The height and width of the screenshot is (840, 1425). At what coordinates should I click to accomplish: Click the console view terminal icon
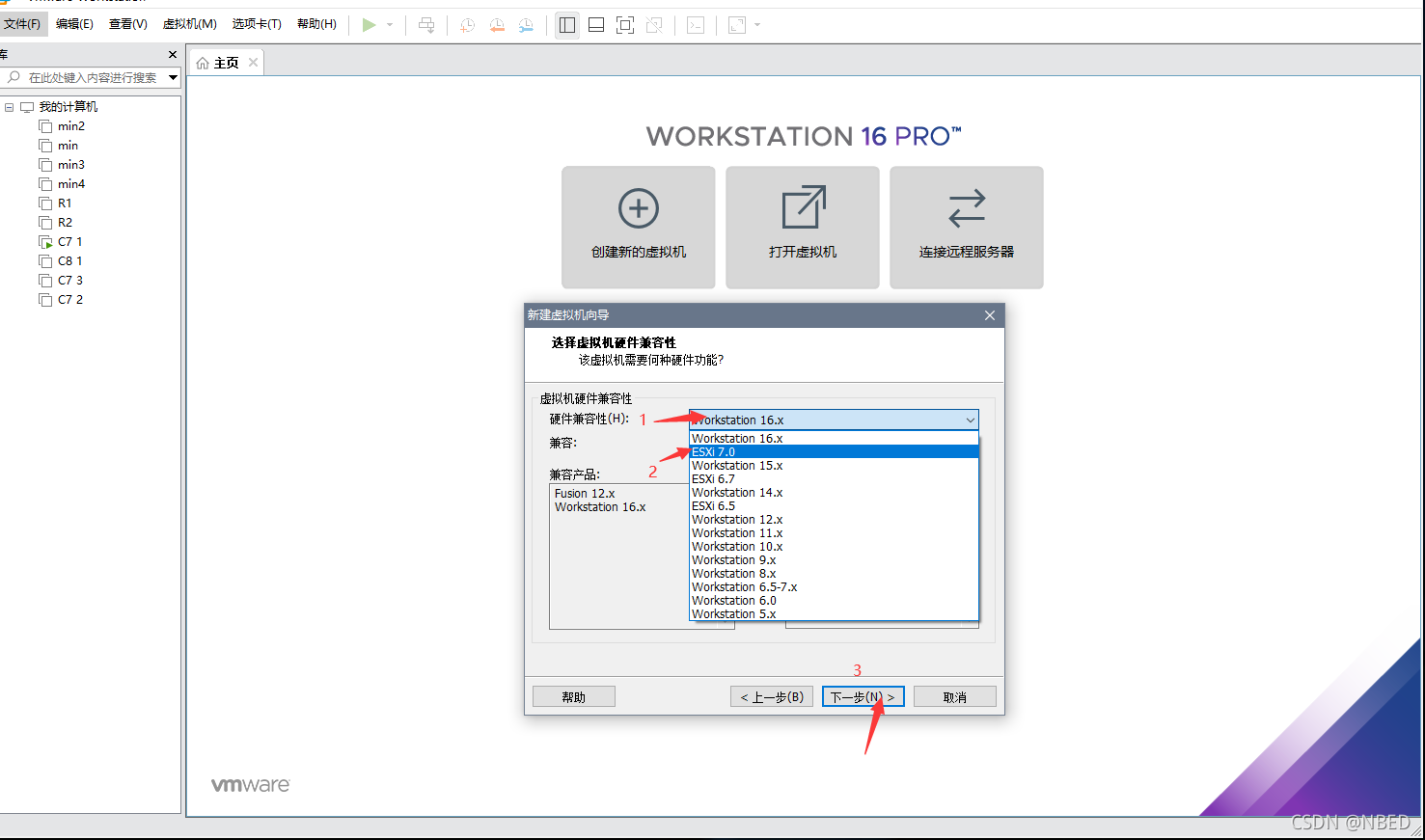[x=696, y=25]
